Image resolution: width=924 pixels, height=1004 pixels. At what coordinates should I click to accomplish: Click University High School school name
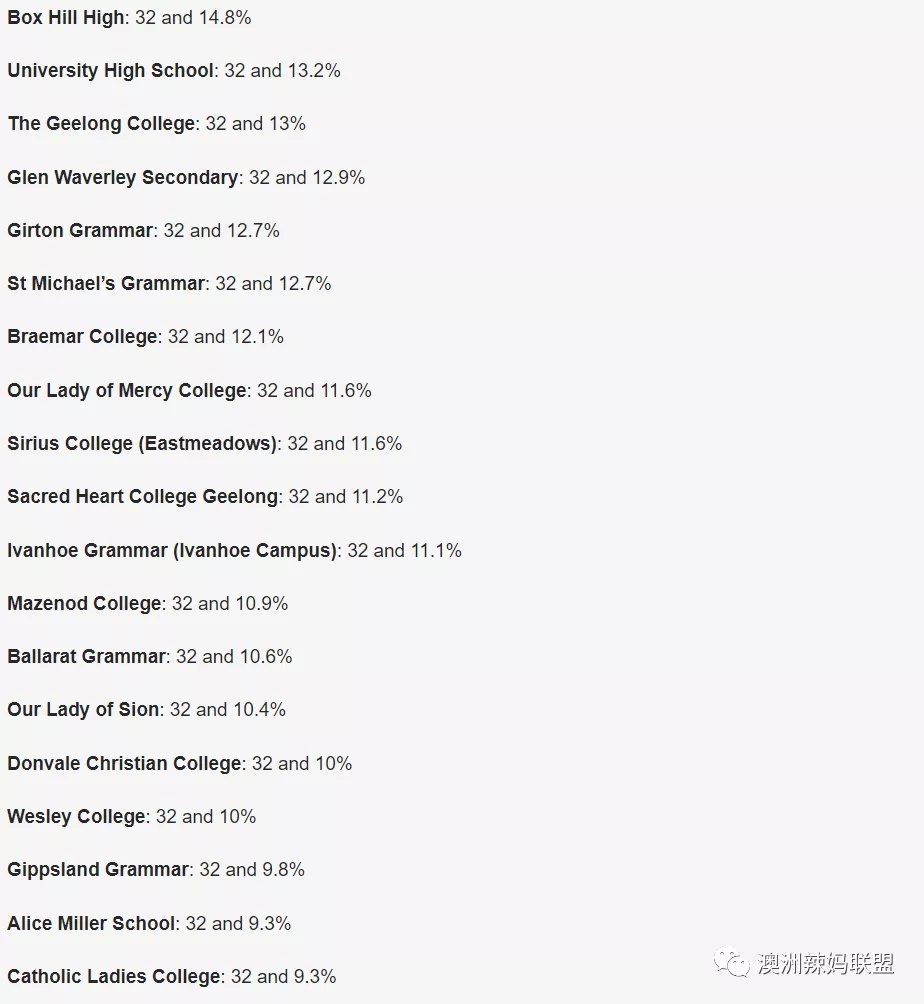pos(110,70)
